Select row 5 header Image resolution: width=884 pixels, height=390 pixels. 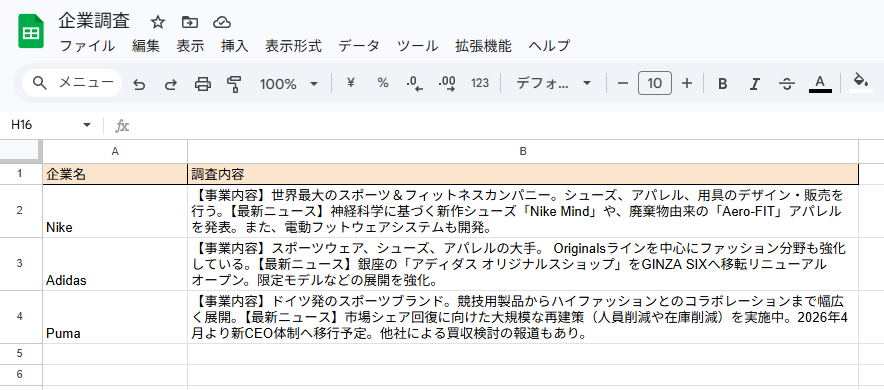[20, 353]
